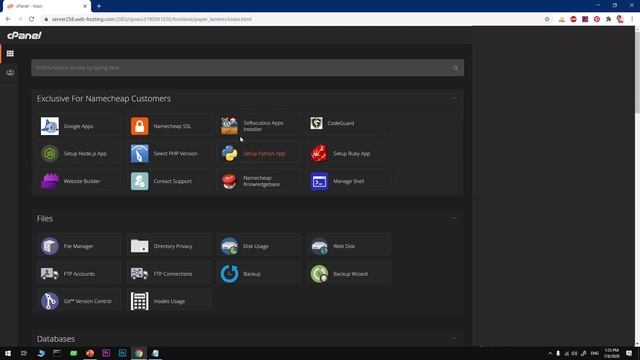Viewport: 640px width, 360px height.
Task: Open the File Manager icon
Action: click(50, 246)
